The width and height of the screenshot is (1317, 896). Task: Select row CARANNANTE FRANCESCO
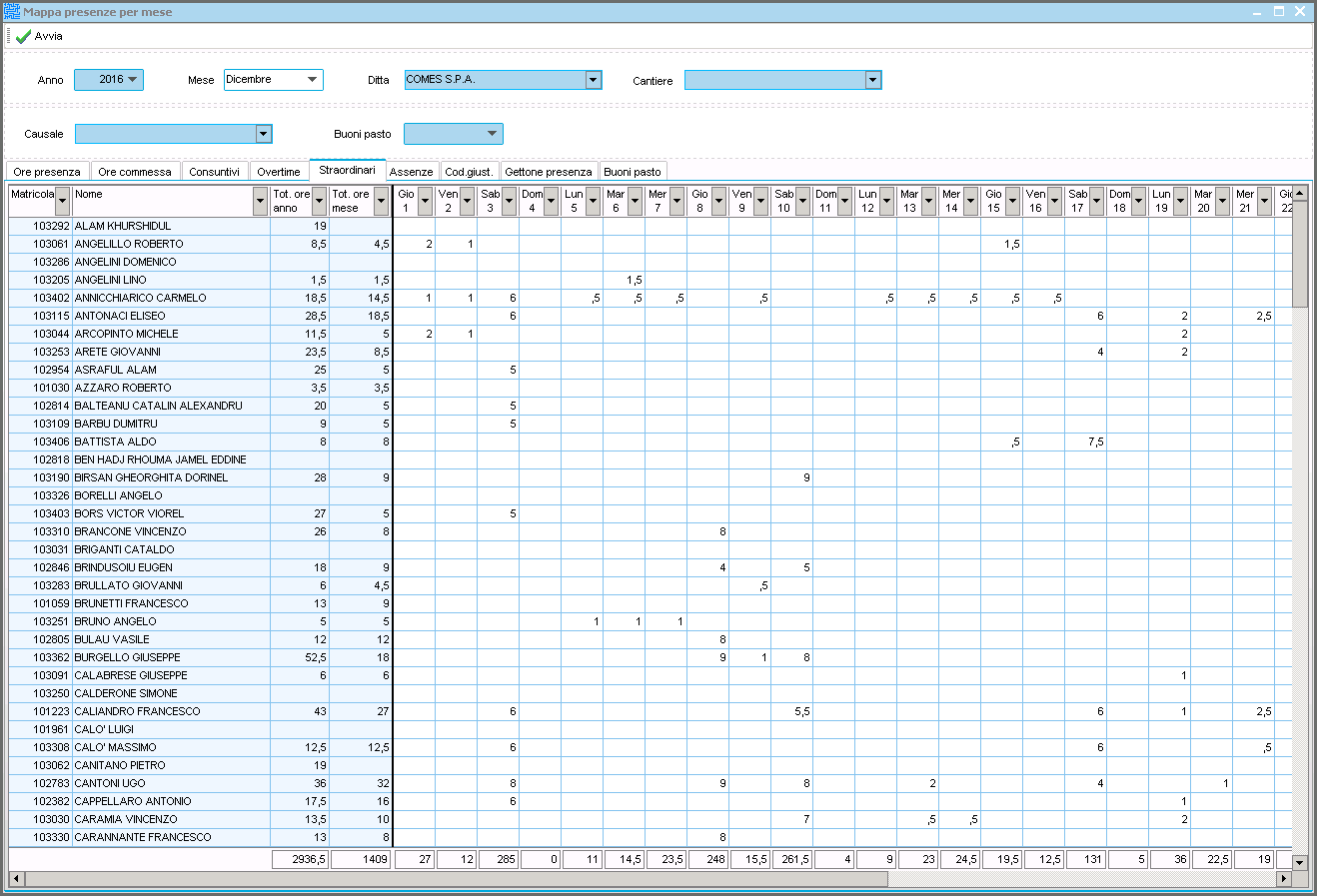point(651,837)
